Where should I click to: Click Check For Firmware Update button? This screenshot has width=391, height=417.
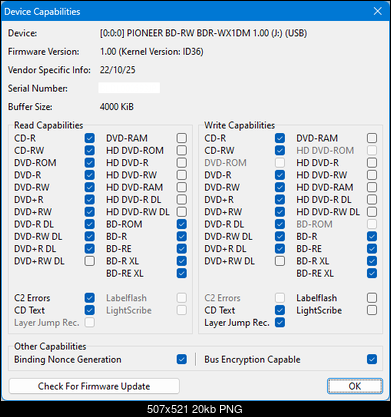point(94,386)
